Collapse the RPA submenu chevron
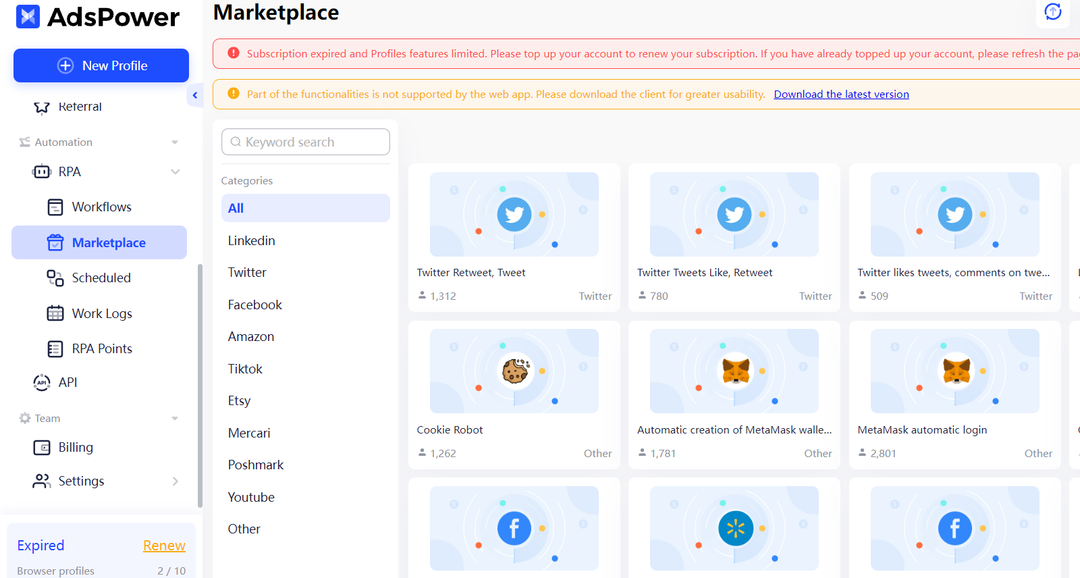 point(175,172)
